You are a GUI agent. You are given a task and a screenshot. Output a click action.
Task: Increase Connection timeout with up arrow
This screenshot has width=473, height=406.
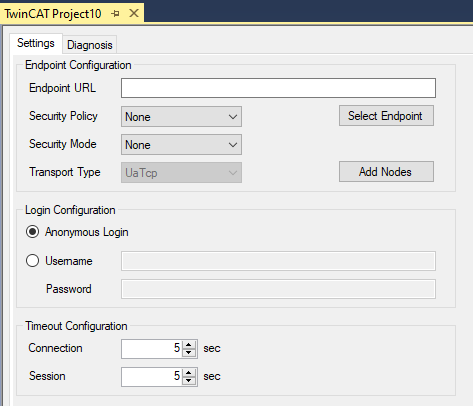189,345
